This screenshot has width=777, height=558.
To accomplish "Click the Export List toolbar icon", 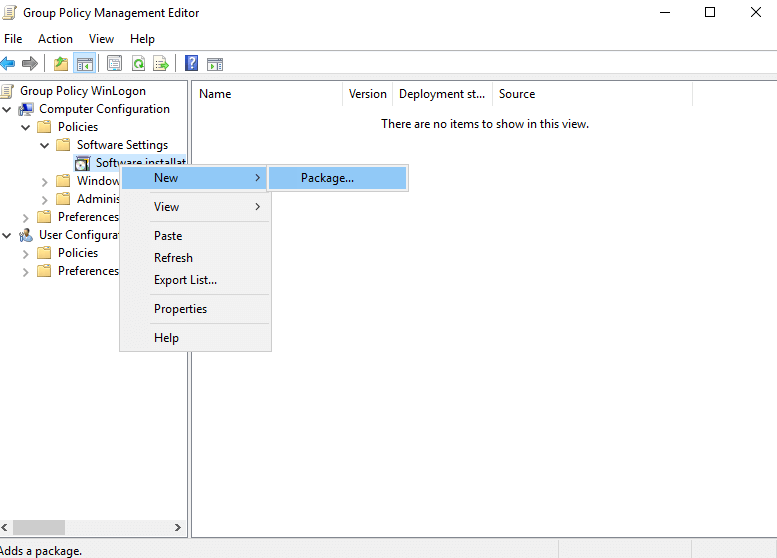I will (161, 64).
